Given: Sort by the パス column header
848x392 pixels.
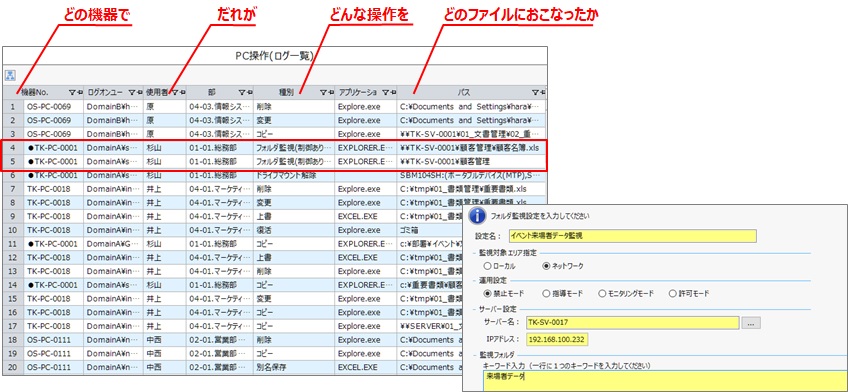Looking at the screenshot, I should (464, 92).
